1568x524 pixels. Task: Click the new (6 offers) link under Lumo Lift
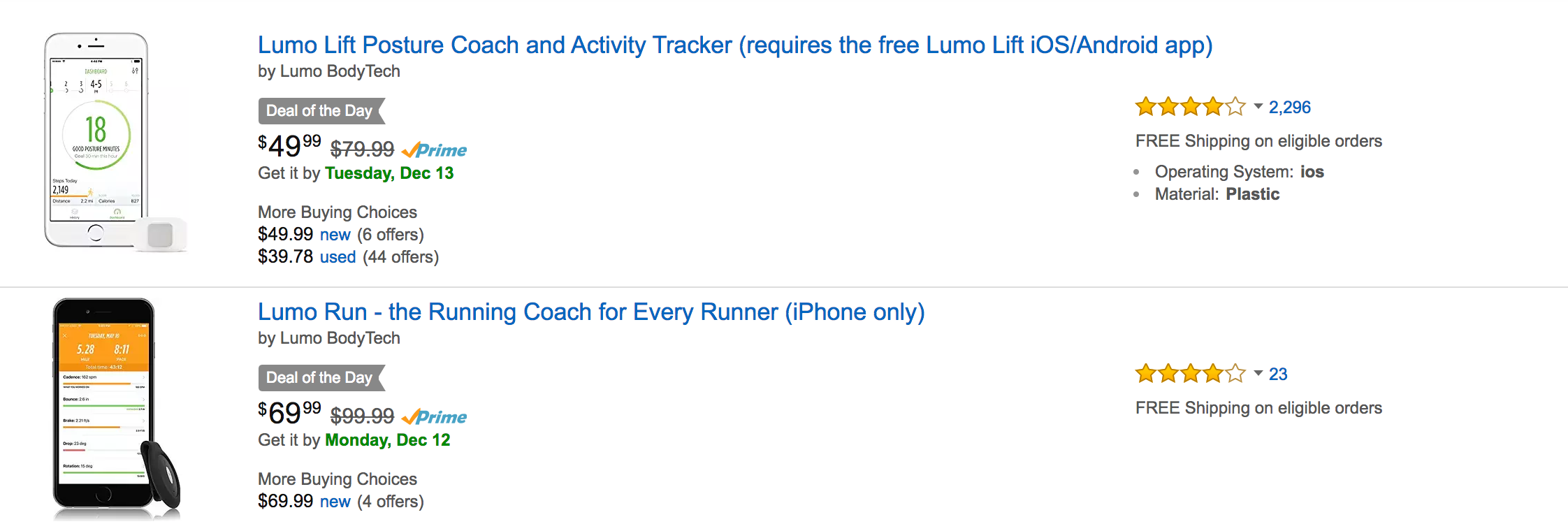pyautogui.click(x=335, y=235)
